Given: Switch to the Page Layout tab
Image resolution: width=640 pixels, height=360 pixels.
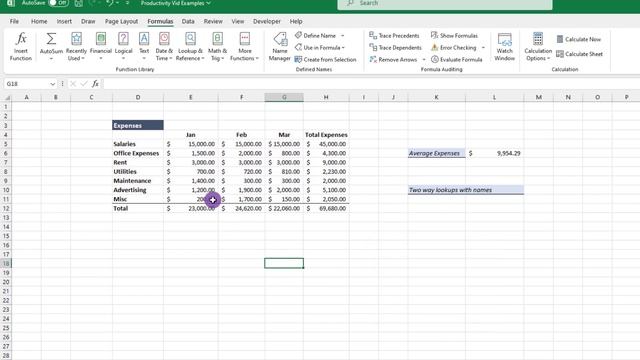Looking at the screenshot, I should click(121, 21).
